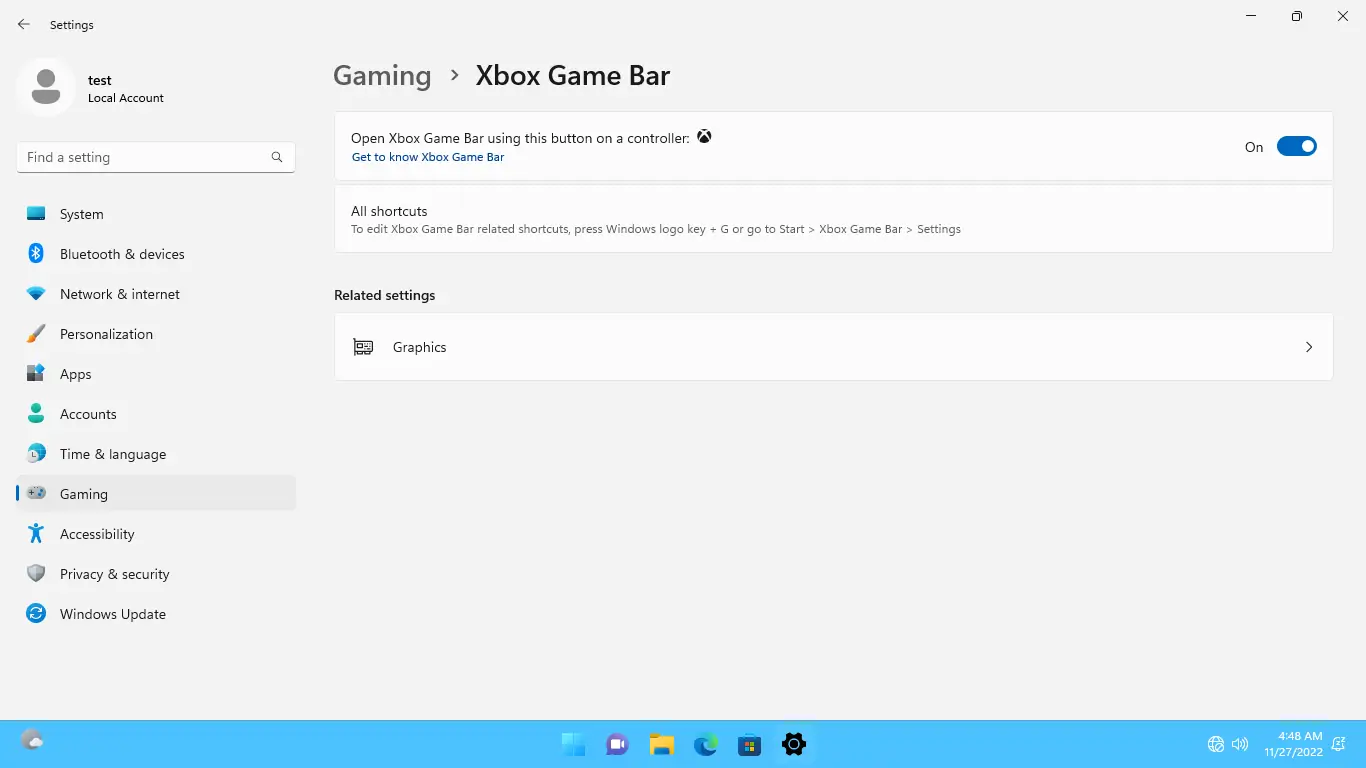Viewport: 1366px width, 768px height.
Task: Open Accessibility settings
Action: (x=156, y=534)
